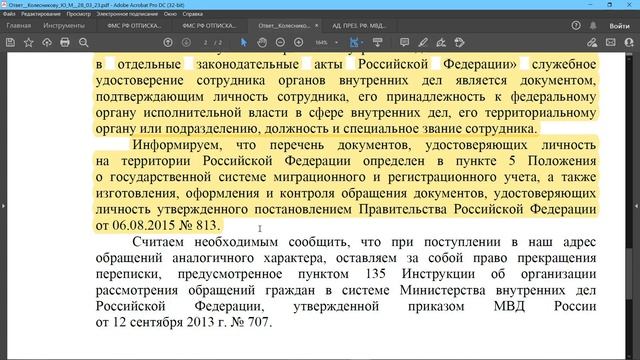Open the Просмотр menu
Screen dimensions: 640x360
tap(79, 14)
